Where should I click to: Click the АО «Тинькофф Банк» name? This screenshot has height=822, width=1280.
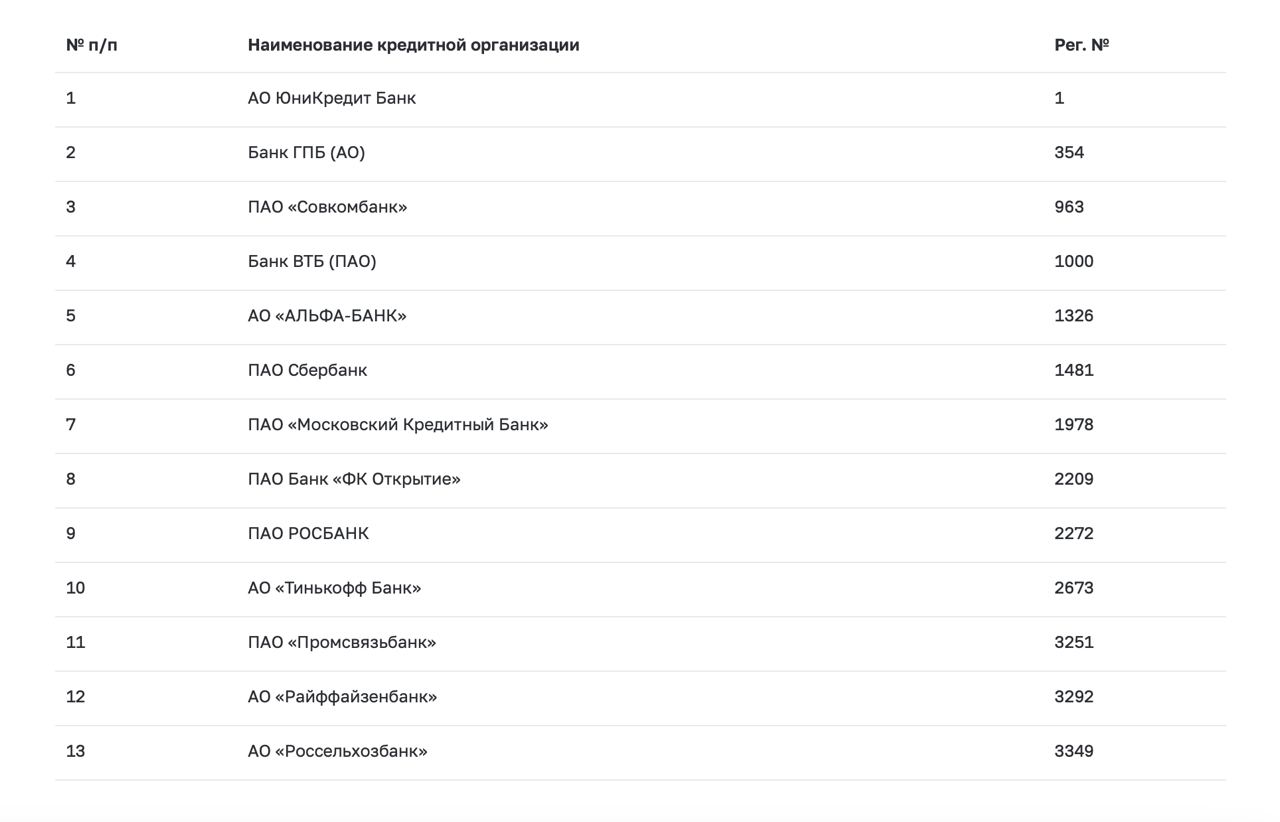pos(335,588)
